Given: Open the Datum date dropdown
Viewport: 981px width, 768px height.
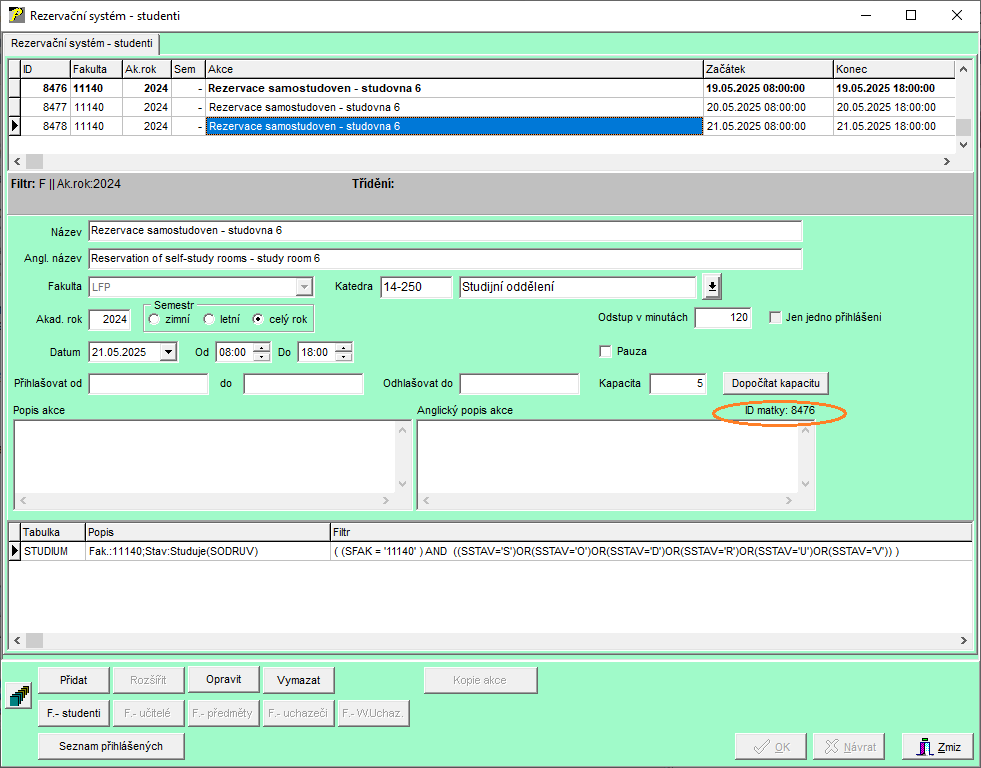Looking at the screenshot, I should [x=167, y=352].
